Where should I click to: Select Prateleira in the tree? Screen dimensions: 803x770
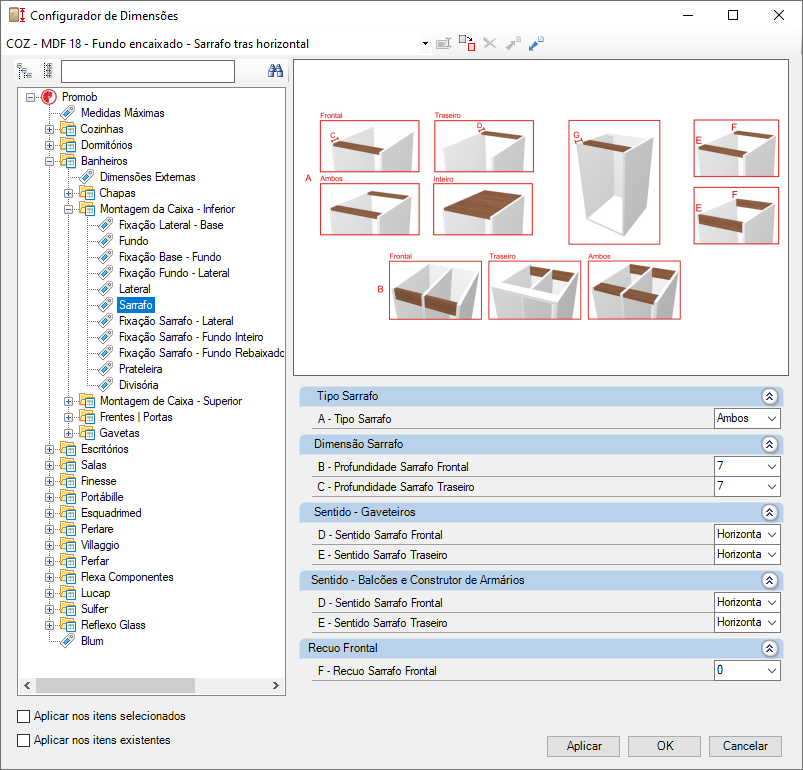click(x=140, y=369)
